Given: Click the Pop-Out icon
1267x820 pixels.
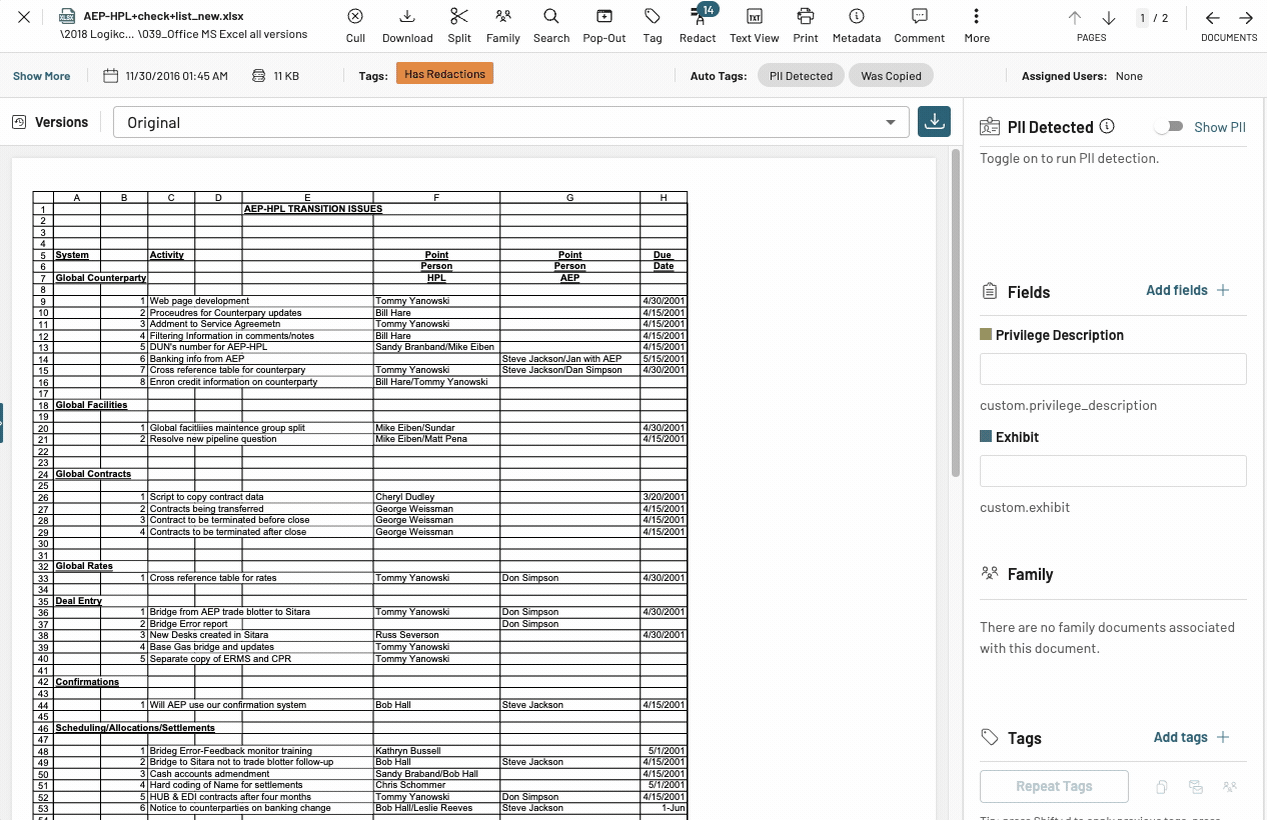Looking at the screenshot, I should tap(604, 25).
